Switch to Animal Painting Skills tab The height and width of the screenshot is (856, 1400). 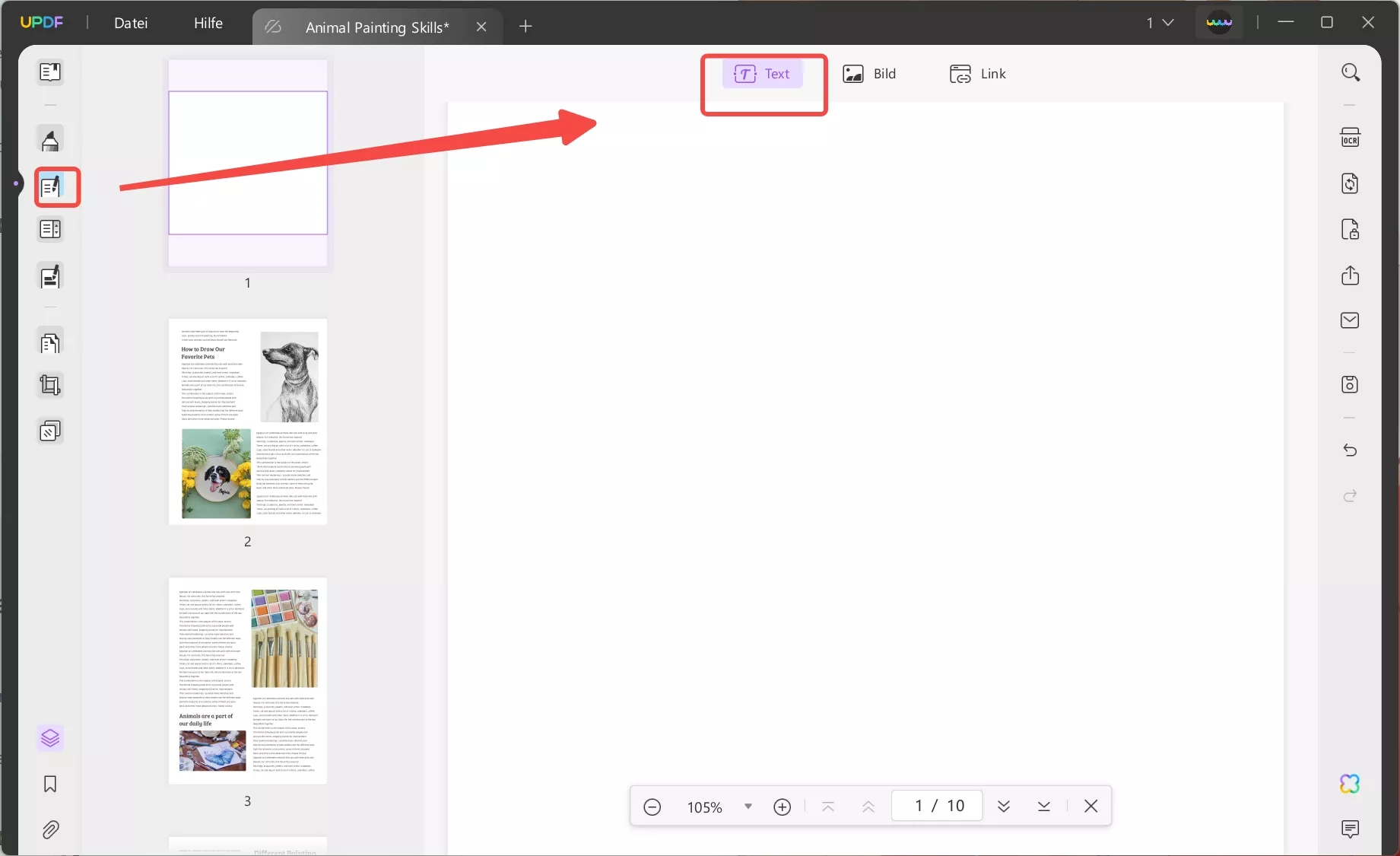coord(377,27)
